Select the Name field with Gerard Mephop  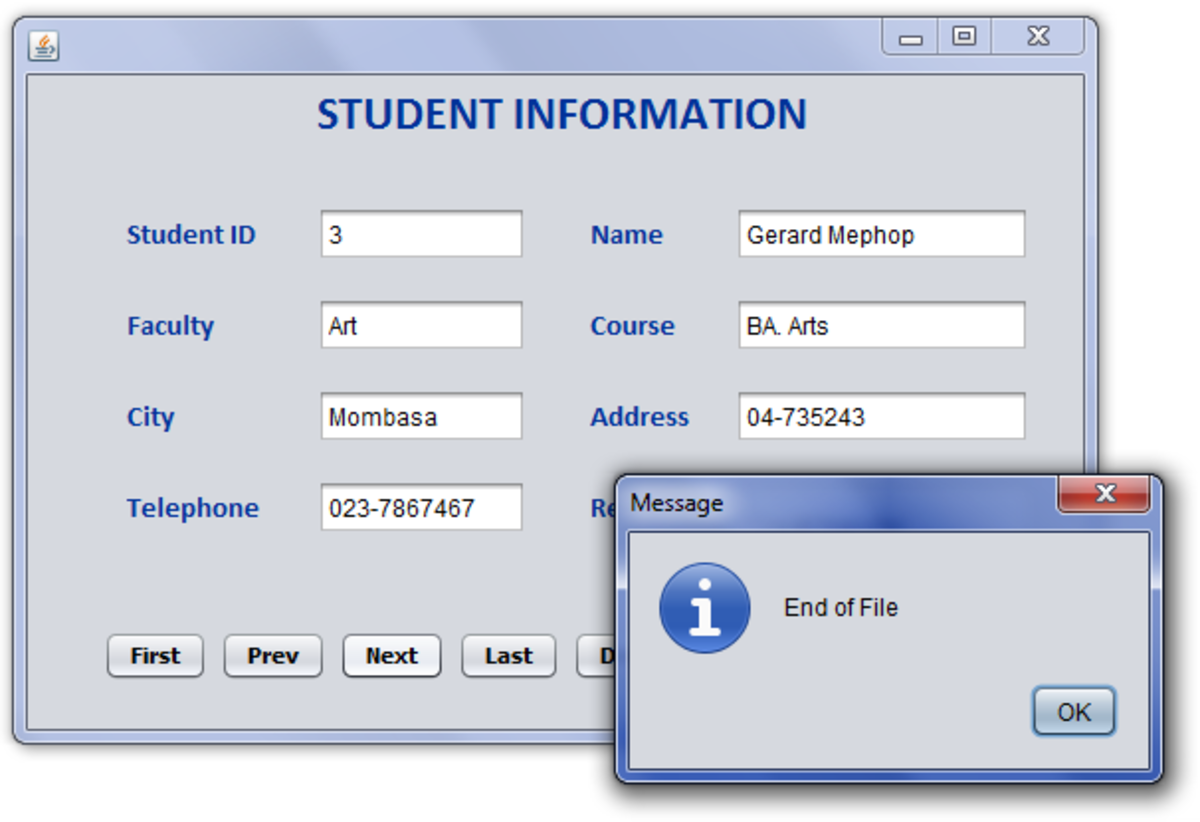pyautogui.click(x=881, y=235)
